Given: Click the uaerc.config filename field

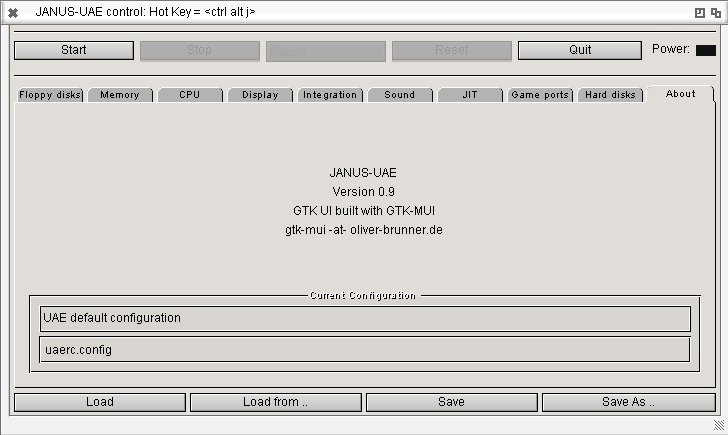Looking at the screenshot, I should coord(365,350).
